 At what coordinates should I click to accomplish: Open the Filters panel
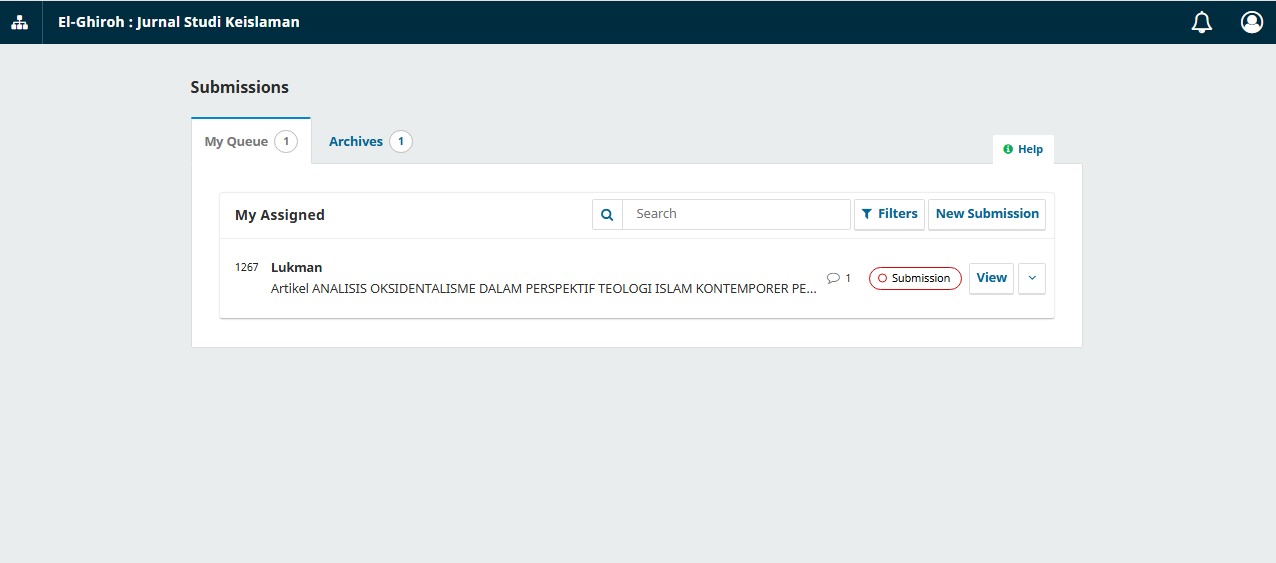(889, 214)
